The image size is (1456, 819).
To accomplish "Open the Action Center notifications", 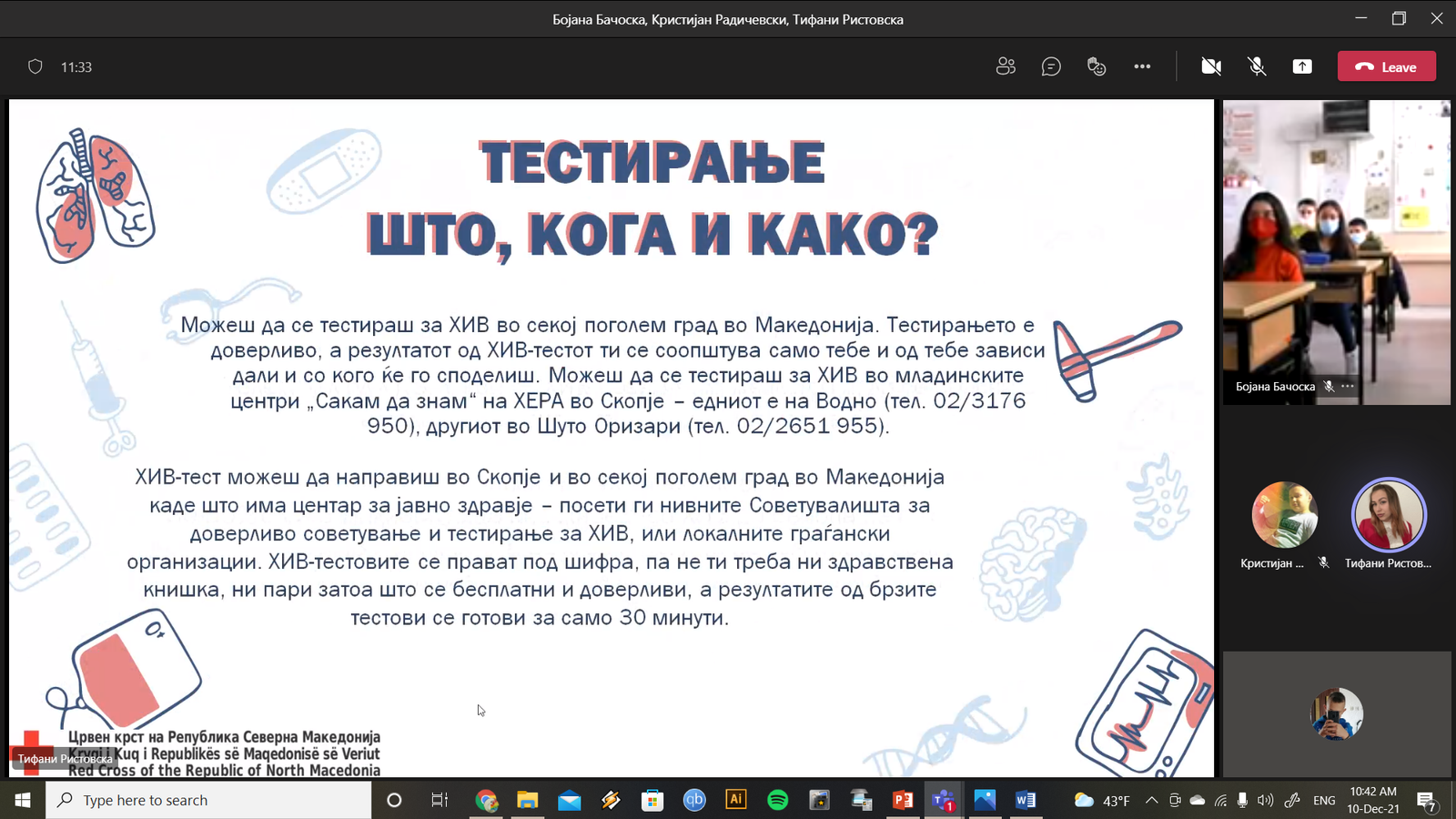I will click(1427, 801).
